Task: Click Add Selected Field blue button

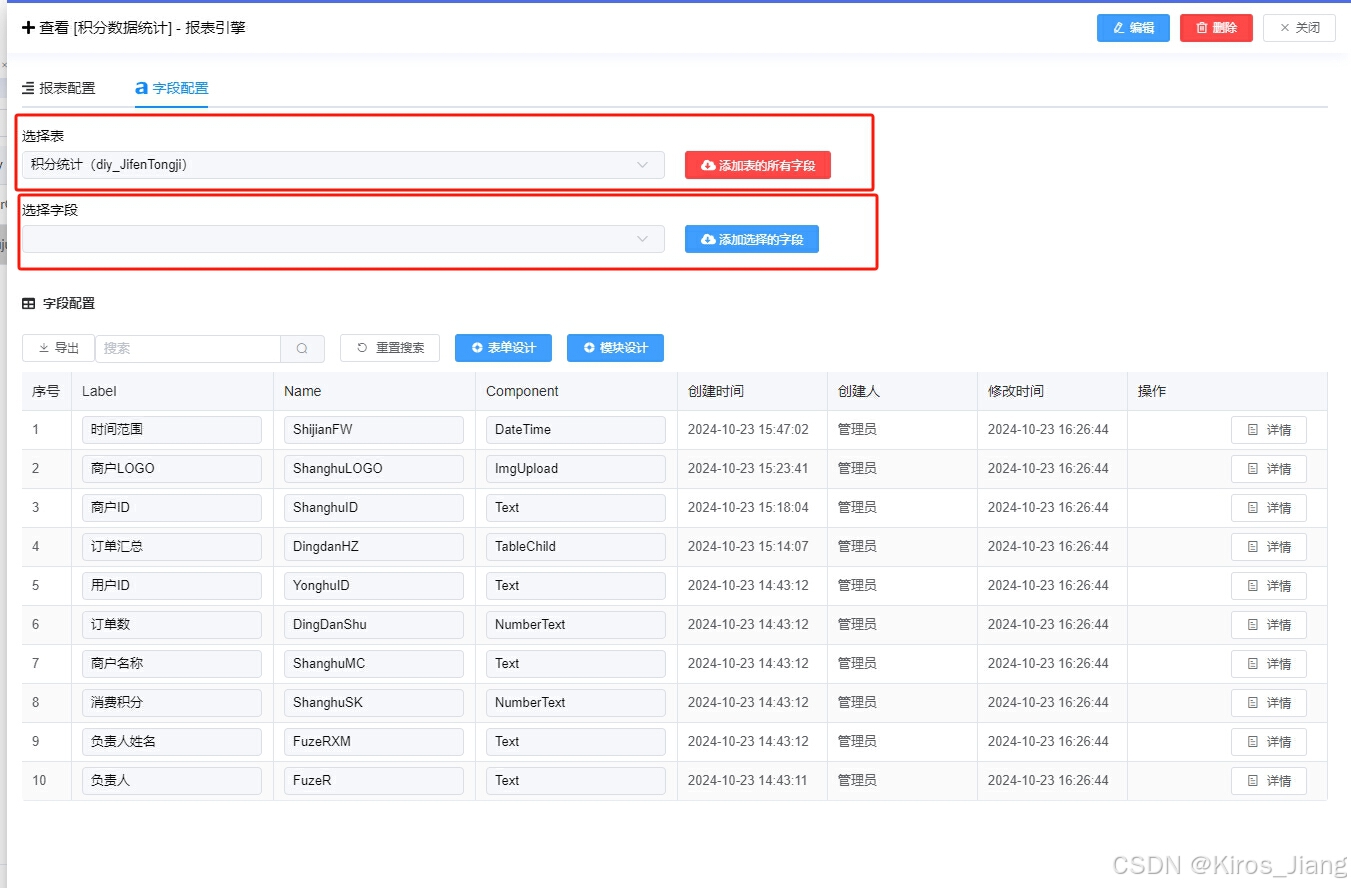Action: (x=751, y=239)
